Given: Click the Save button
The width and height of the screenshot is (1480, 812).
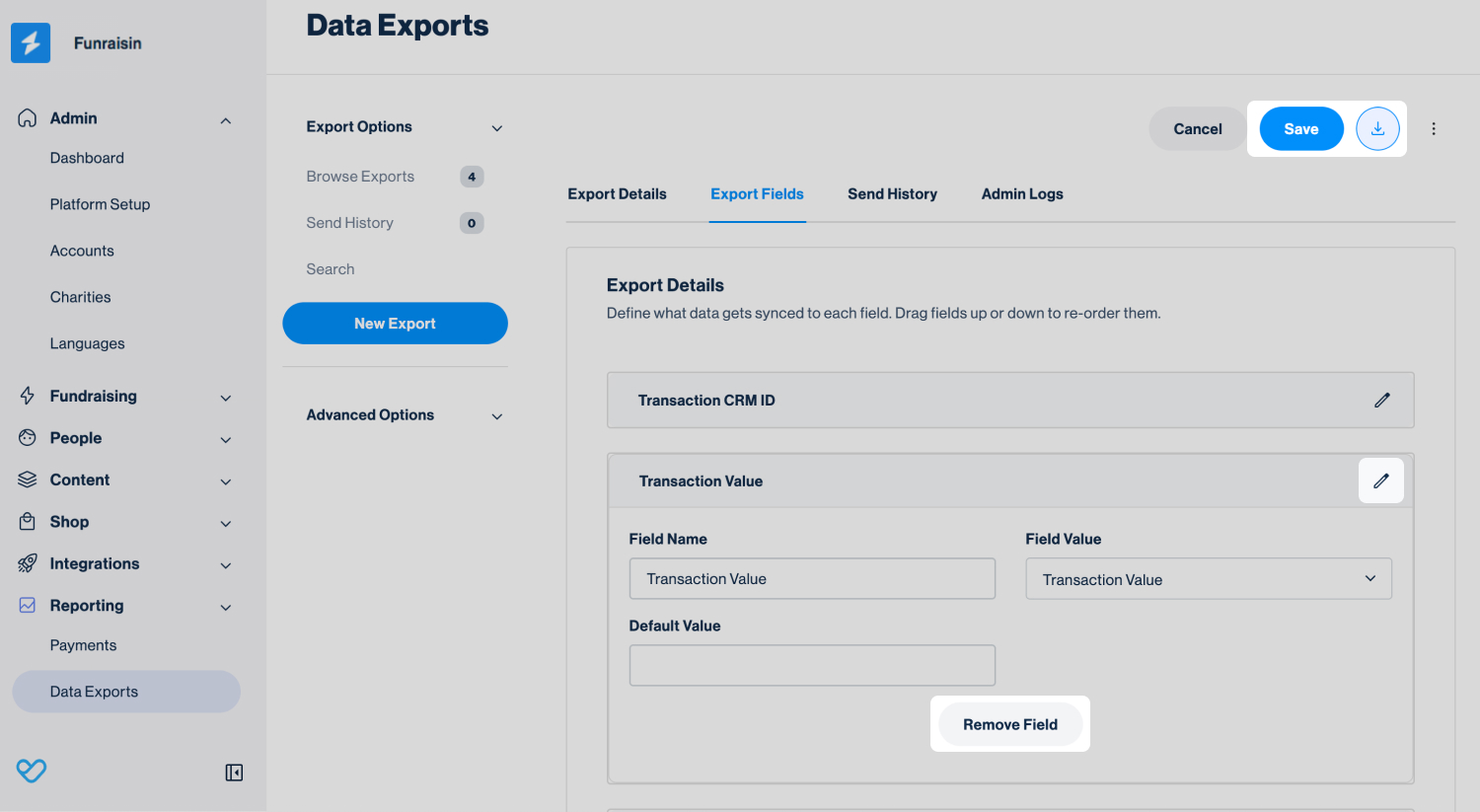Looking at the screenshot, I should point(1301,129).
